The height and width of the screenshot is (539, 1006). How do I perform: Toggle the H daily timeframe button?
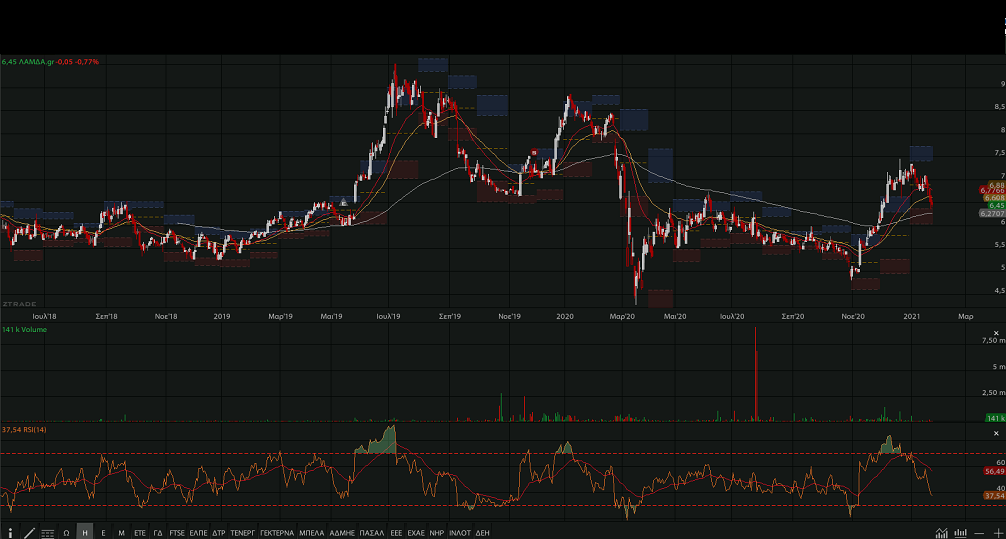click(85, 533)
